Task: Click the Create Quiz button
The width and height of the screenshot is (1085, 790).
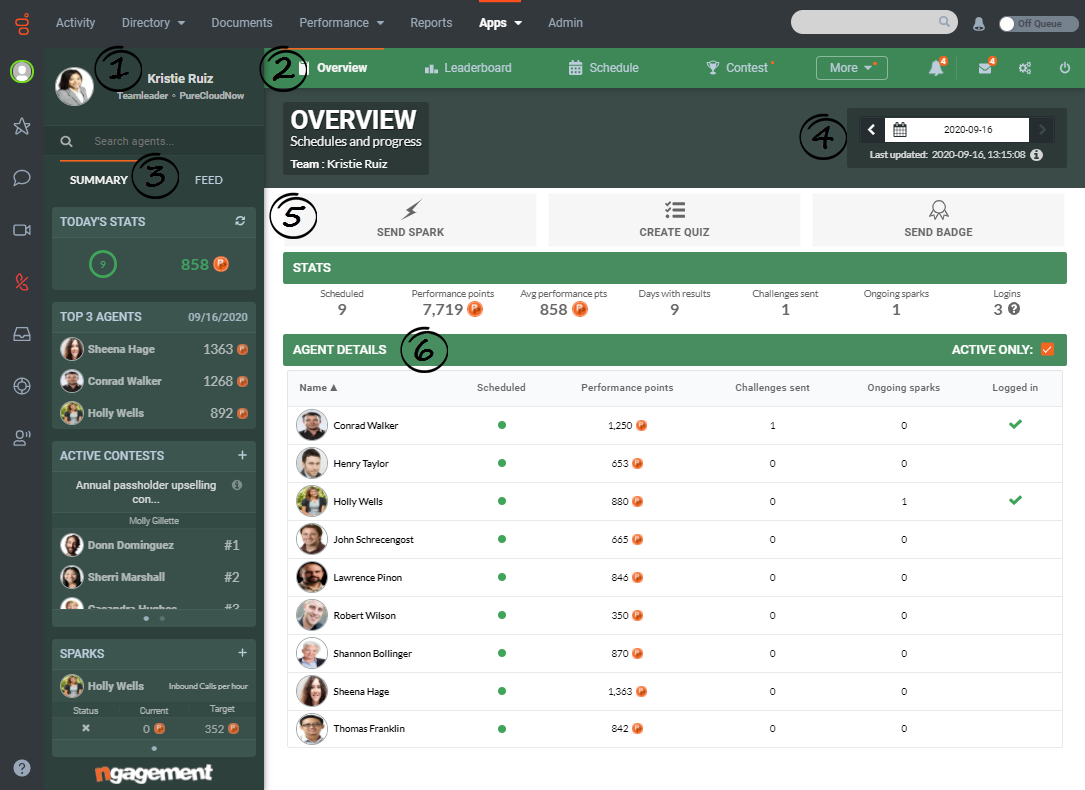Action: pyautogui.click(x=674, y=219)
